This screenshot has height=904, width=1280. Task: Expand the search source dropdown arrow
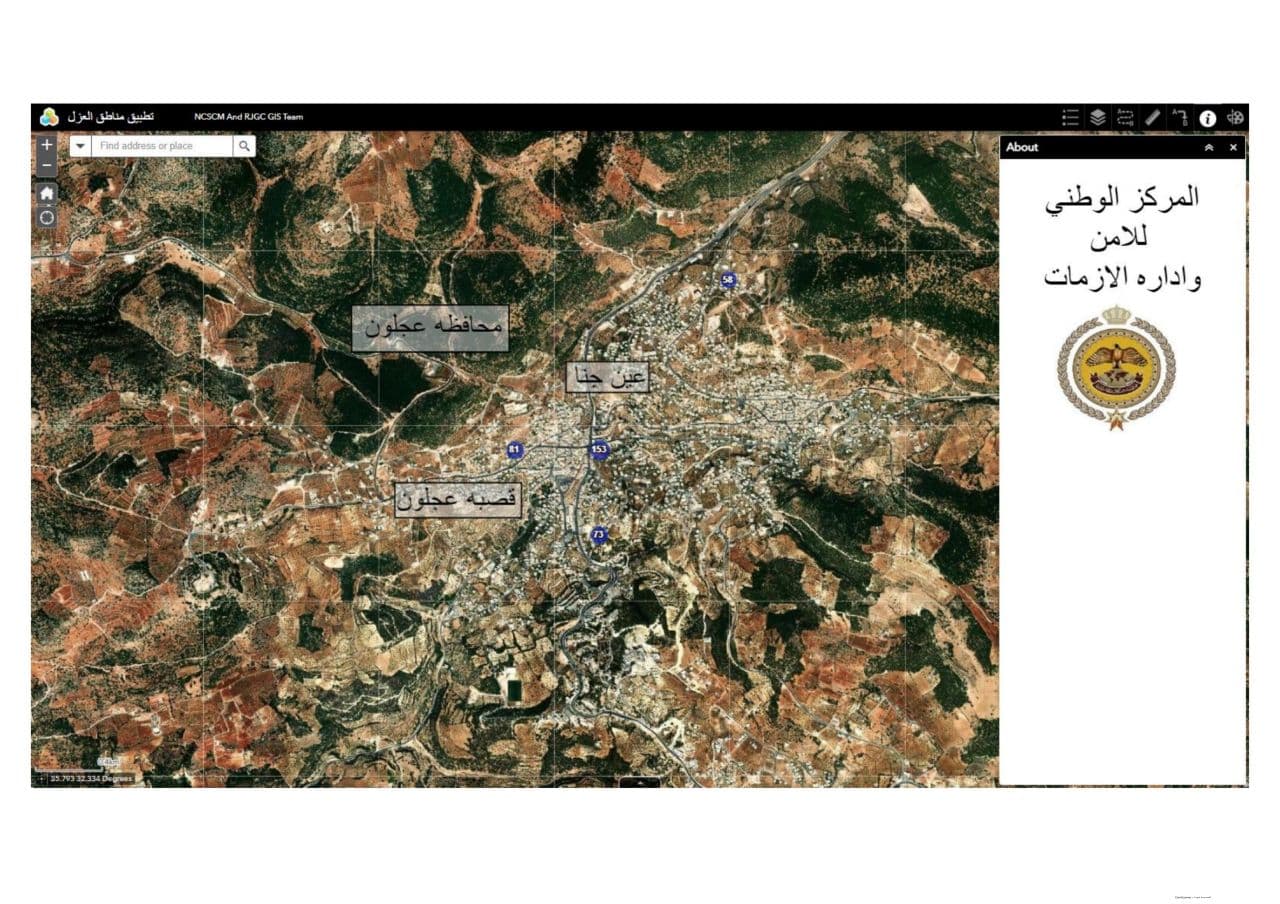tap(80, 146)
